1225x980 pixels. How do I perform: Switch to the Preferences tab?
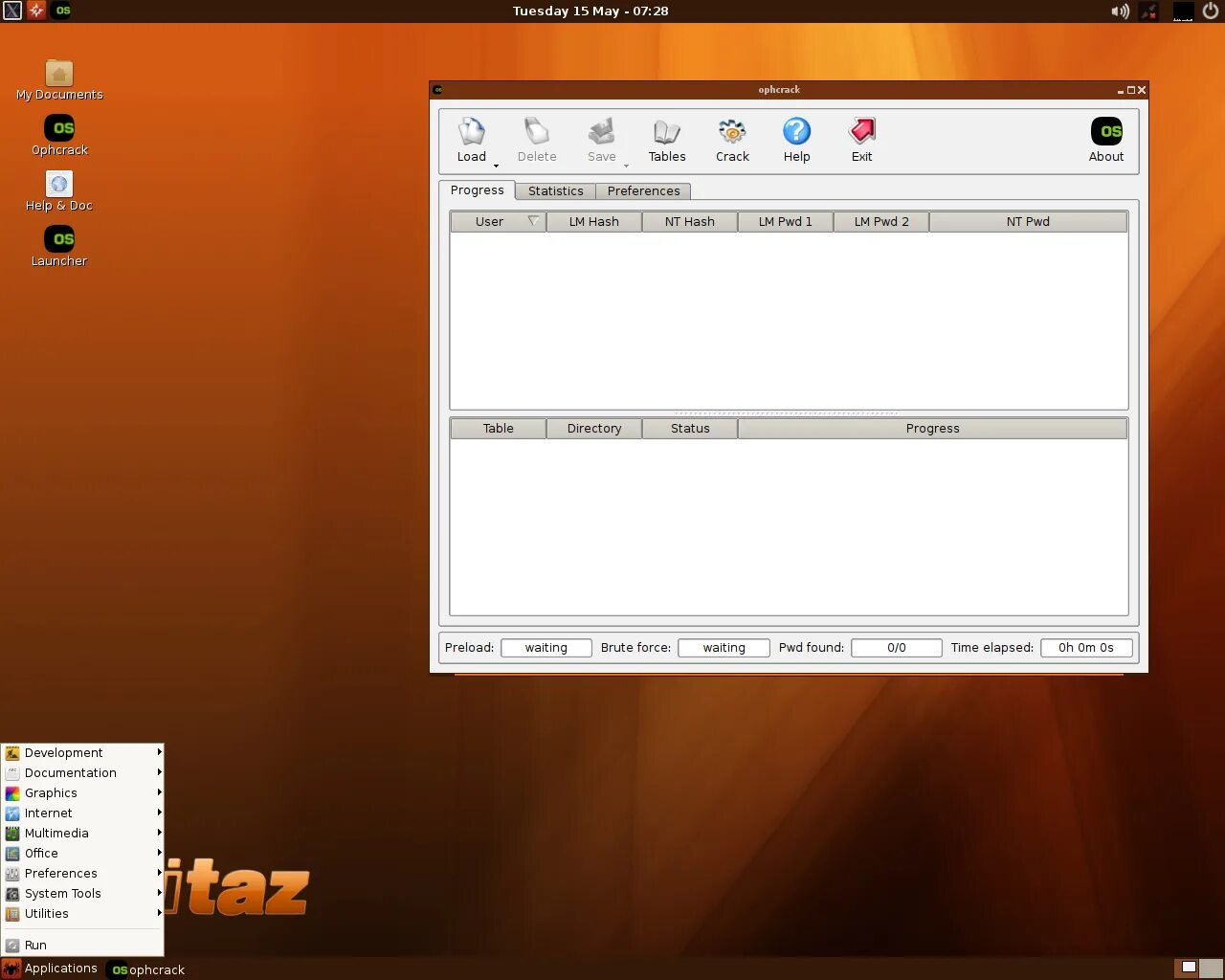click(x=643, y=190)
